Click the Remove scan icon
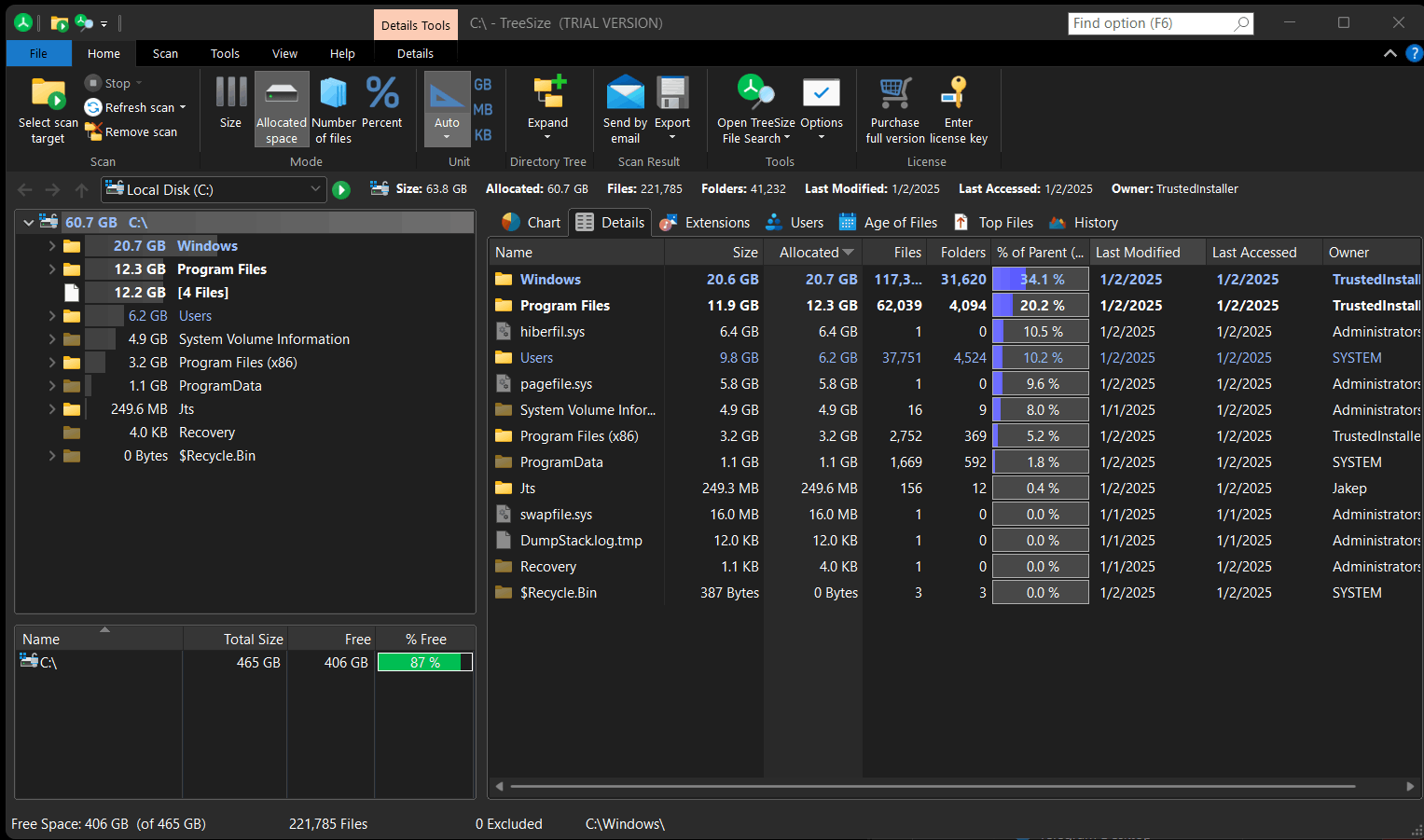1424x840 pixels. pyautogui.click(x=93, y=131)
